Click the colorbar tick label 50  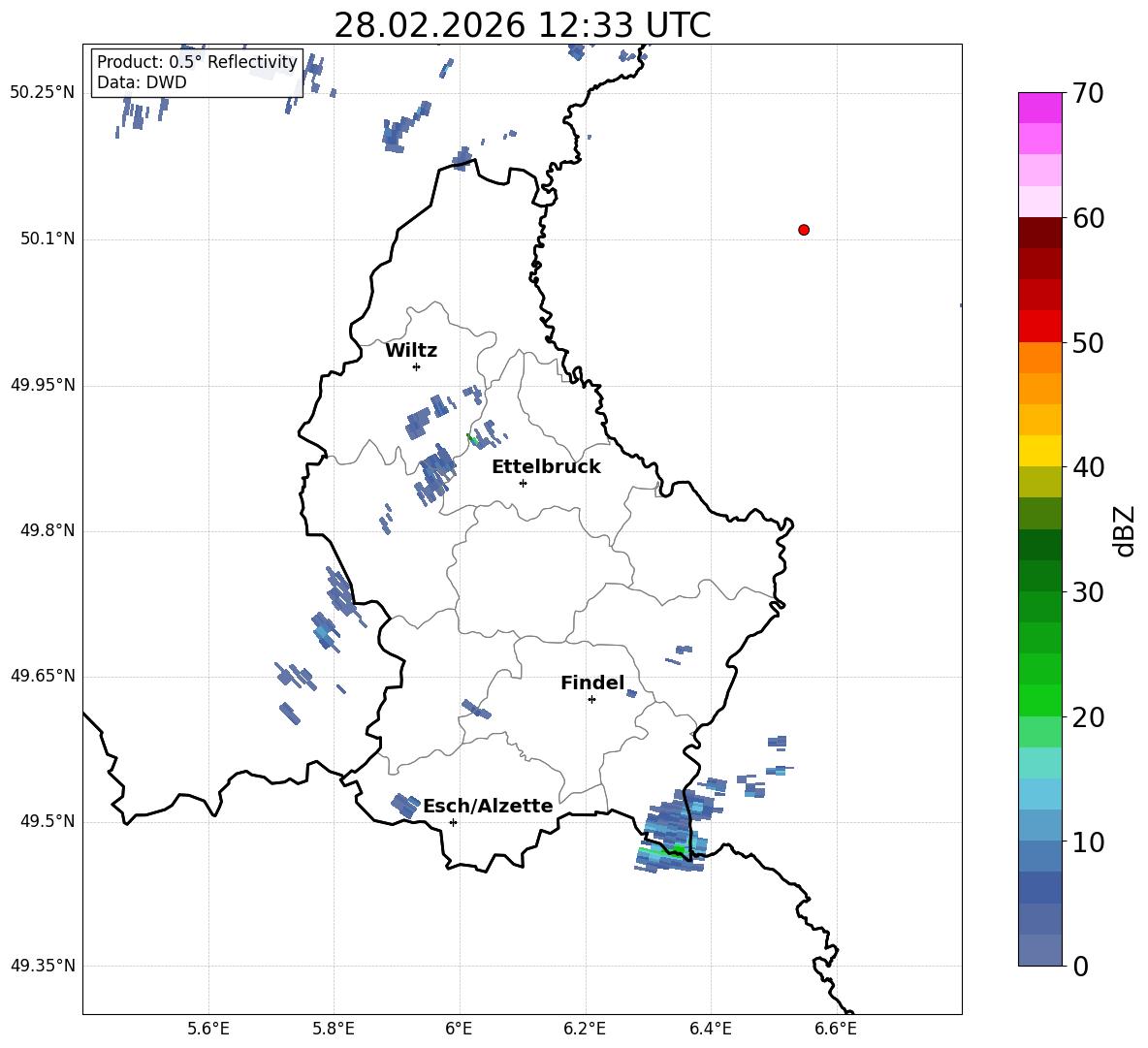click(1087, 342)
